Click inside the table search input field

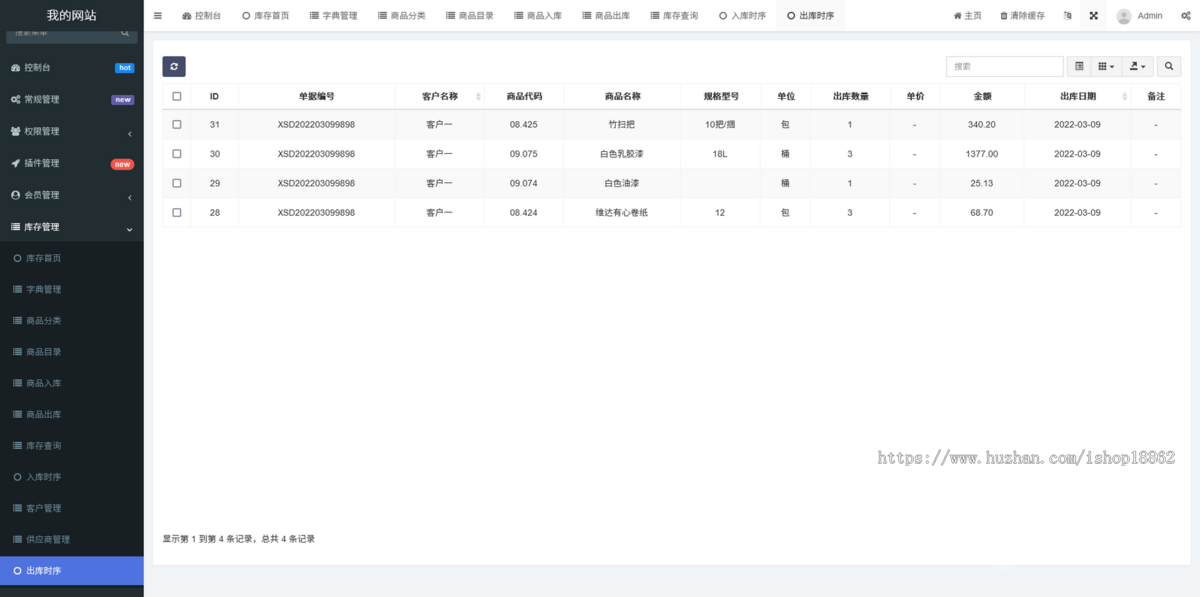pyautogui.click(x=1004, y=66)
